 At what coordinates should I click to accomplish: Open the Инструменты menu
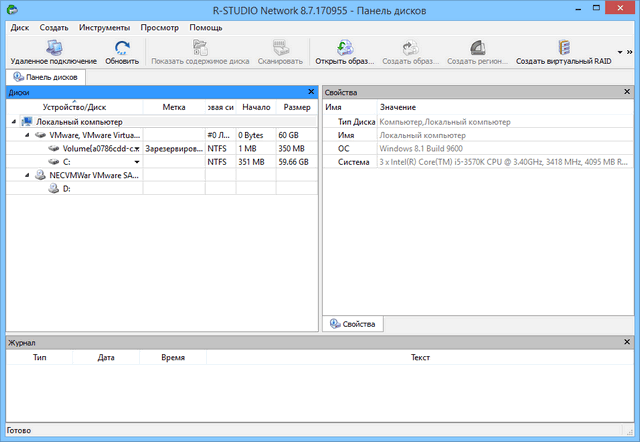(104, 28)
